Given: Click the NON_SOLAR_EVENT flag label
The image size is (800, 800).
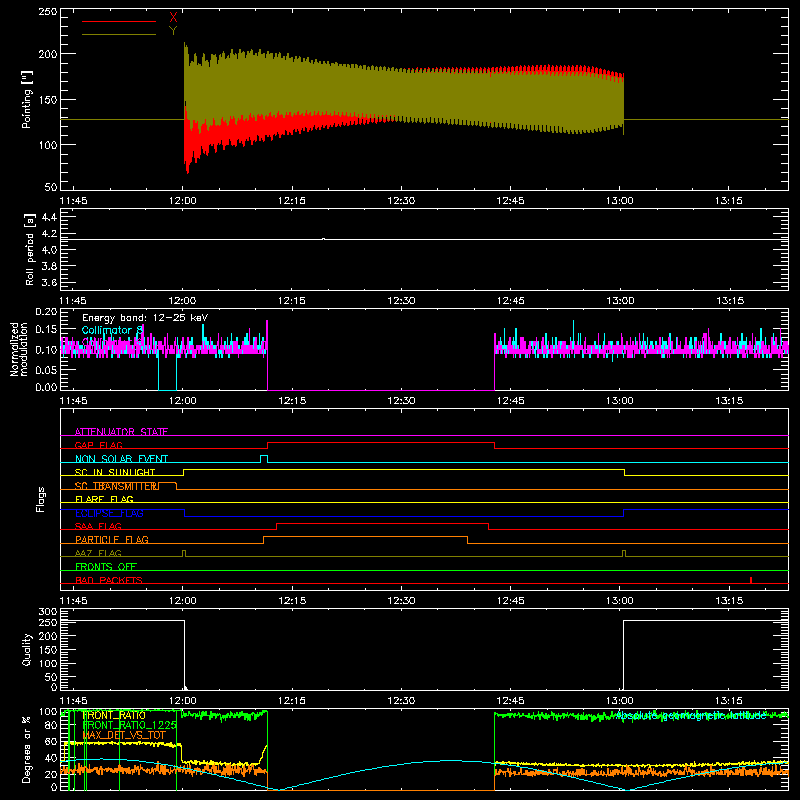Looking at the screenshot, I should 121,459.
